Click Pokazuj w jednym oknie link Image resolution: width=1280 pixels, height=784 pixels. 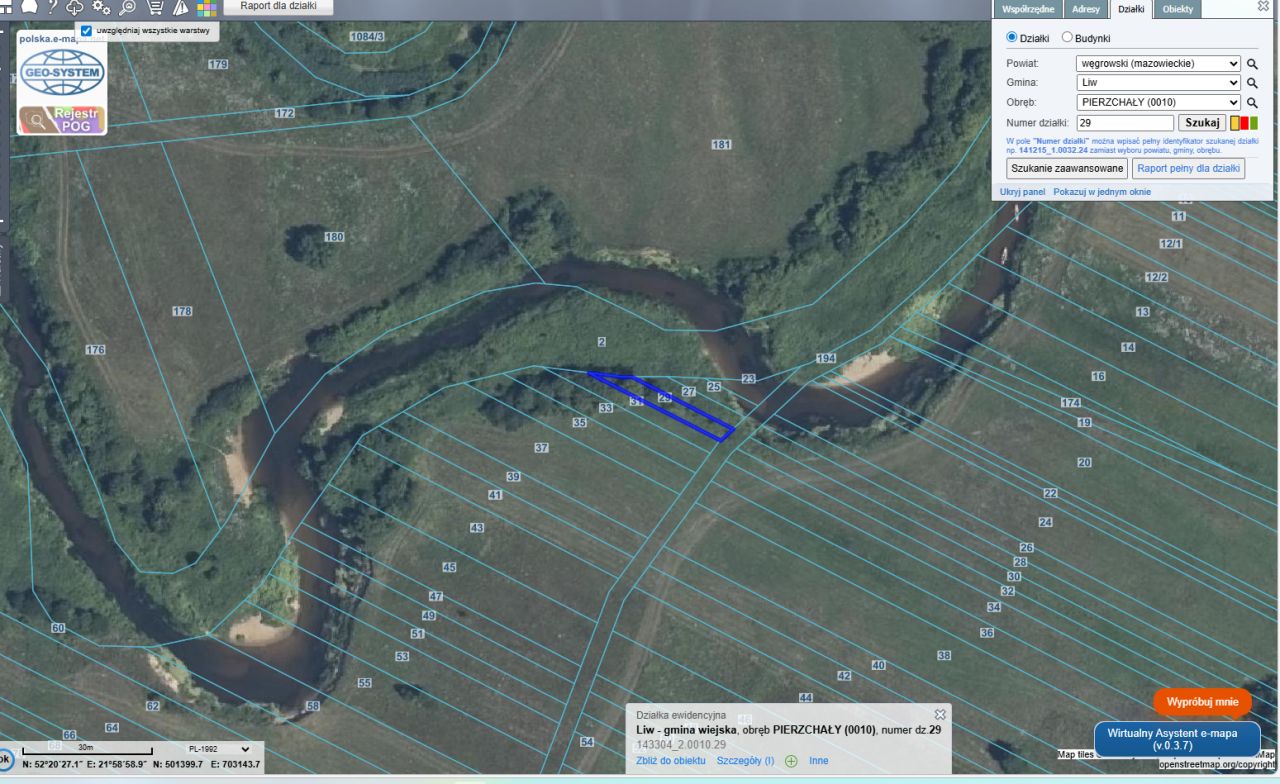(x=1102, y=192)
